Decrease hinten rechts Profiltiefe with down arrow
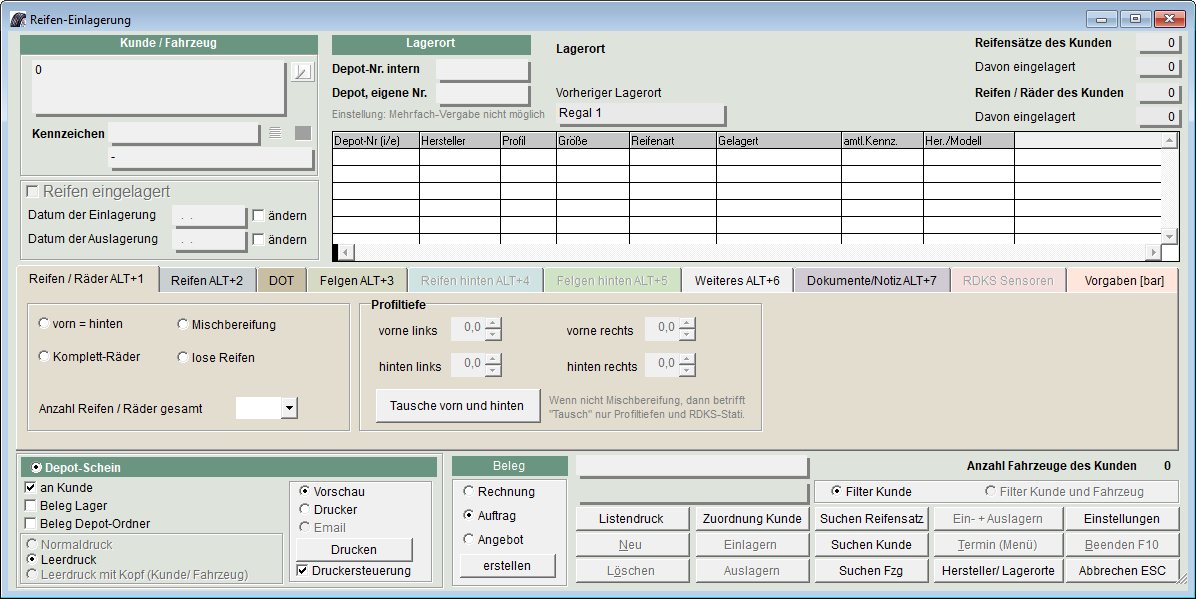The image size is (1196, 599). pyautogui.click(x=687, y=371)
